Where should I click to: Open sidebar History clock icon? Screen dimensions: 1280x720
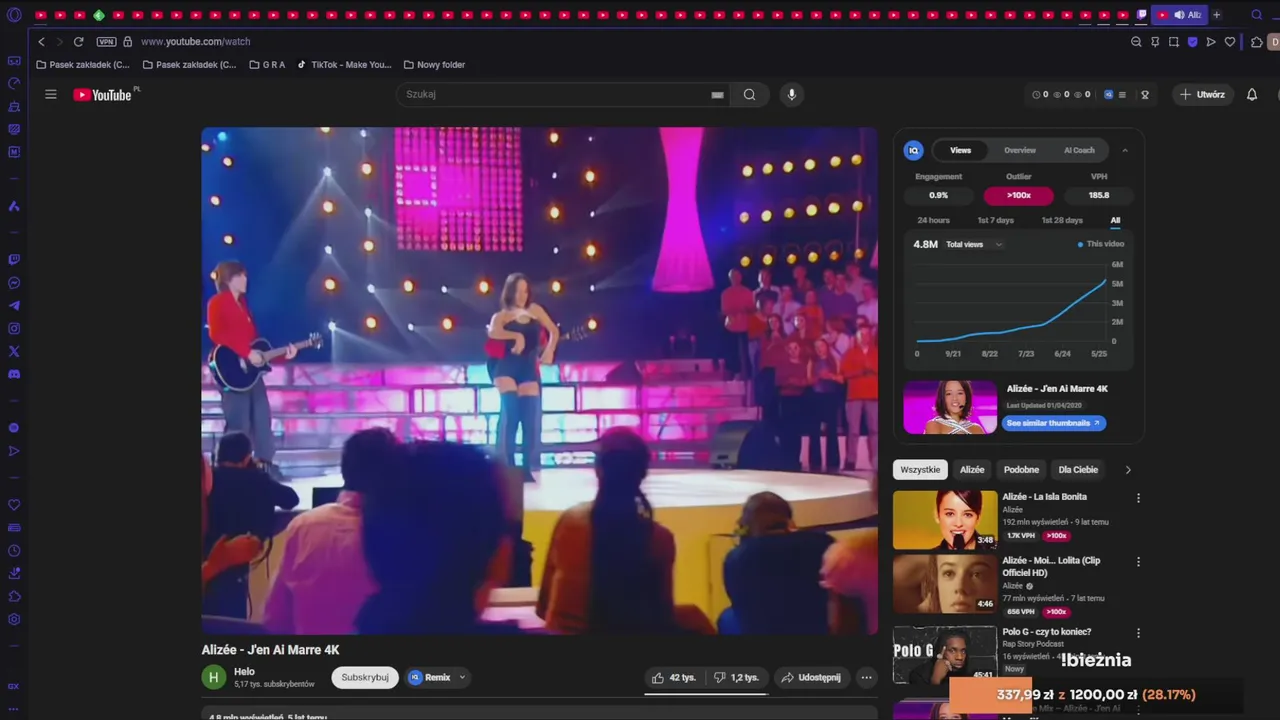pos(14,551)
